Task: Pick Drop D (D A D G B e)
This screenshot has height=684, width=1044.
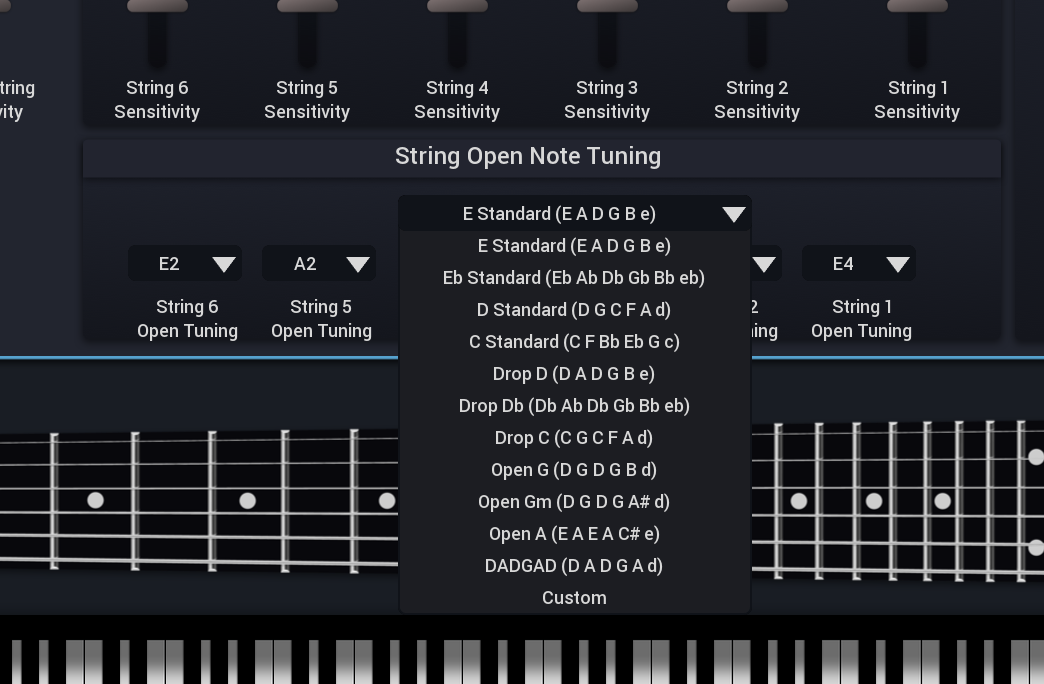Action: pyautogui.click(x=574, y=374)
